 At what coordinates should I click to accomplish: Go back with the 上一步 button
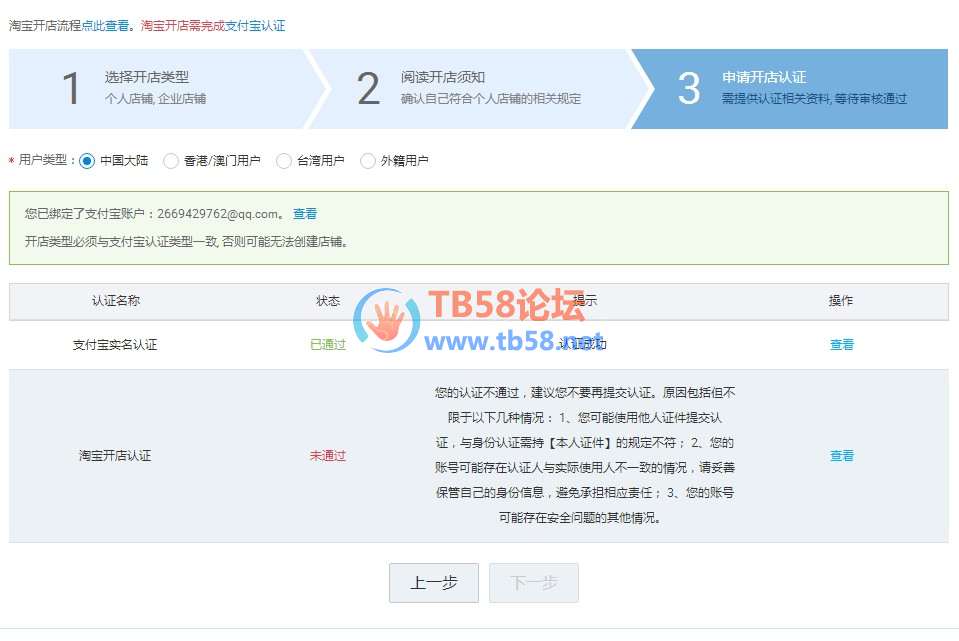point(434,583)
